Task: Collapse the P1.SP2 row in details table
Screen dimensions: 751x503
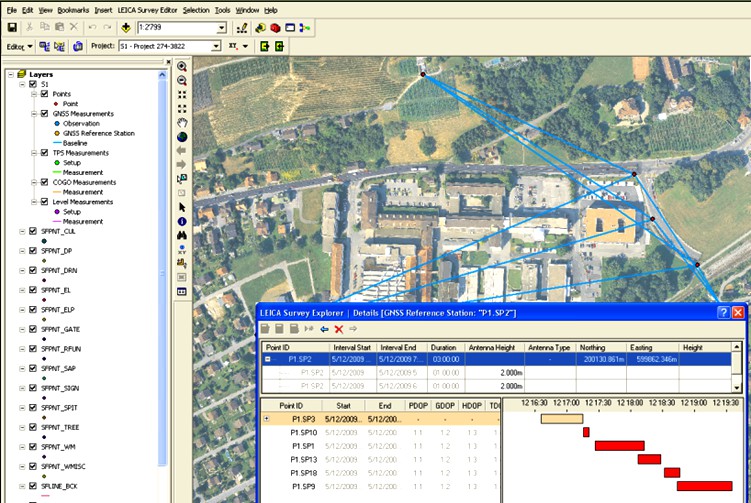Action: (268, 359)
